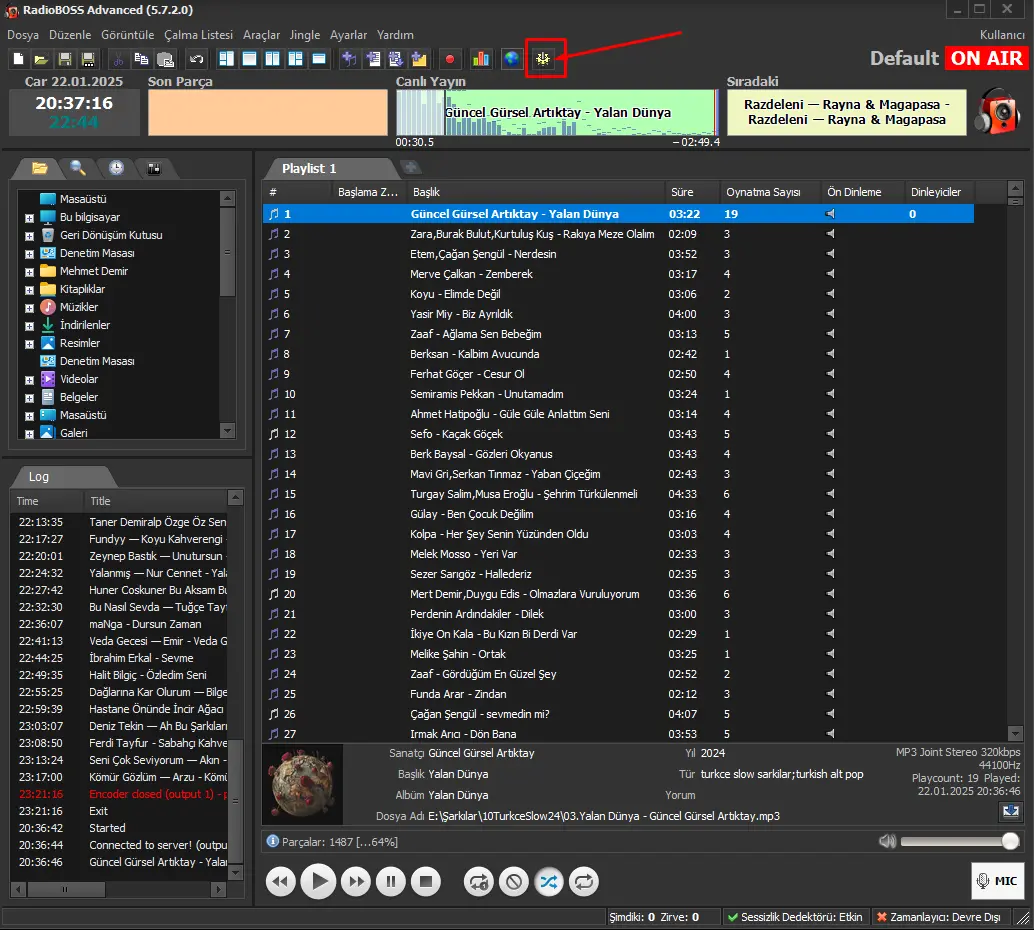This screenshot has width=1034, height=930.
Task: Open a playlist with the folder icon
Action: click(41, 59)
